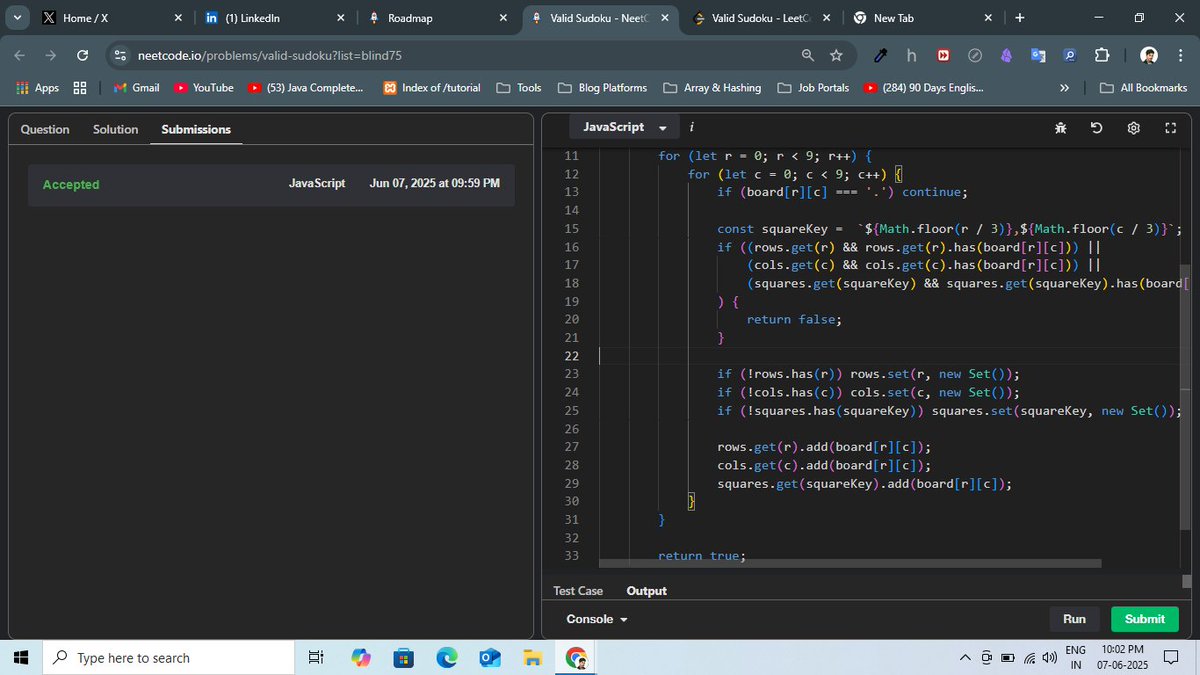The height and width of the screenshot is (675, 1200).
Task: Open the Job Portals bookmark folder
Action: [x=813, y=88]
